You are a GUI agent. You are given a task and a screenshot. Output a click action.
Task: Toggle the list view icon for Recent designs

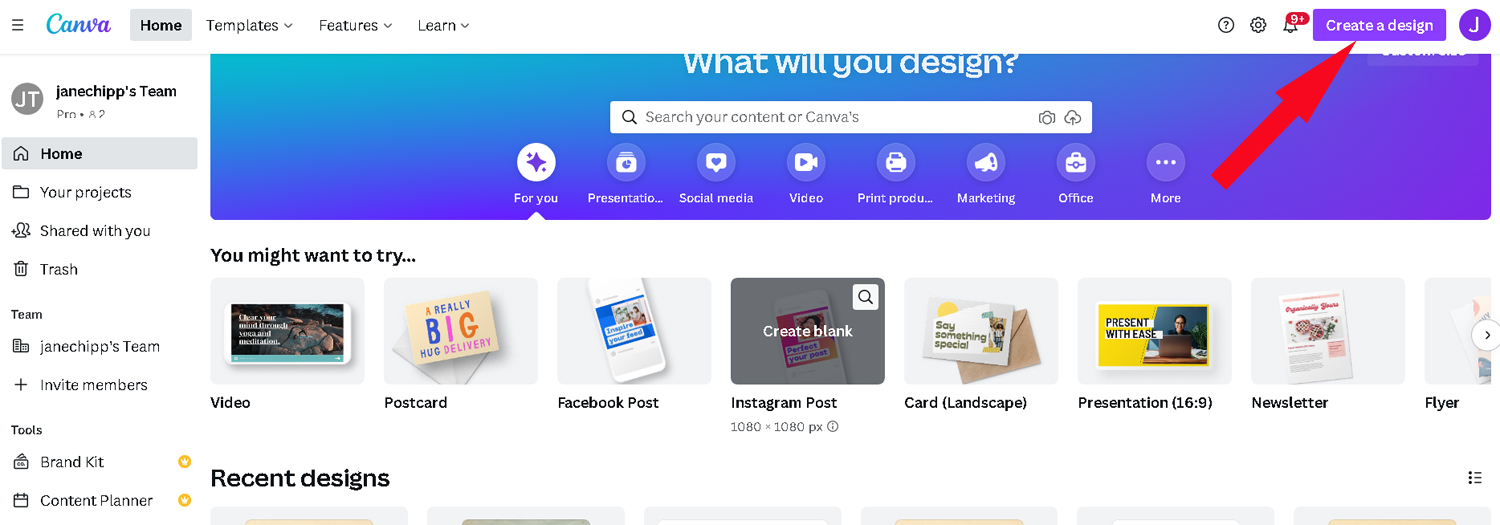1474,478
